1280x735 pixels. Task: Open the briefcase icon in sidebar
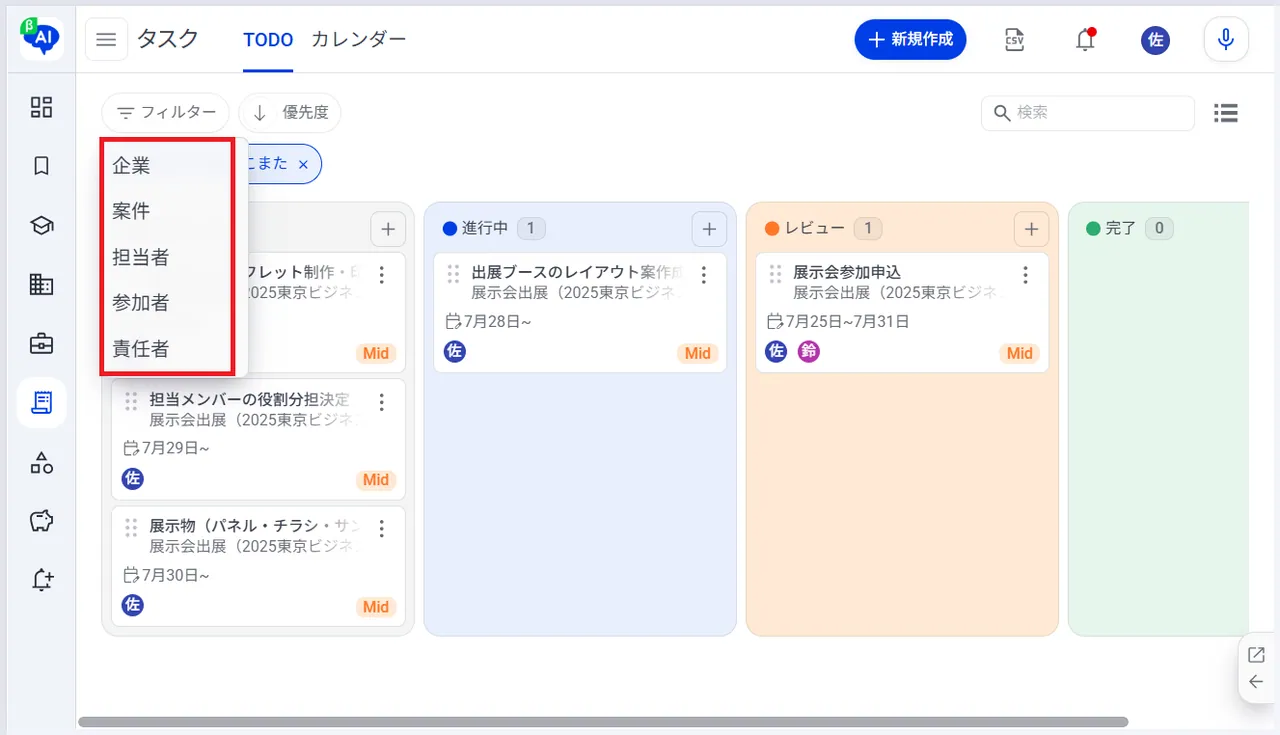(41, 344)
